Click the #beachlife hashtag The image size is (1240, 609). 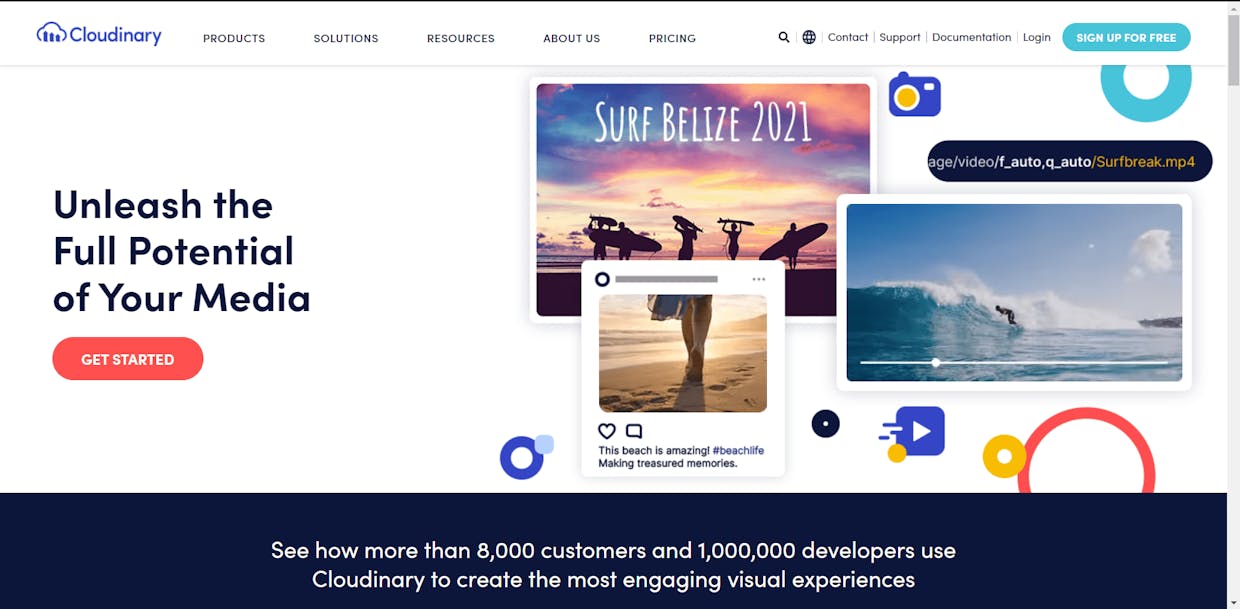(738, 451)
